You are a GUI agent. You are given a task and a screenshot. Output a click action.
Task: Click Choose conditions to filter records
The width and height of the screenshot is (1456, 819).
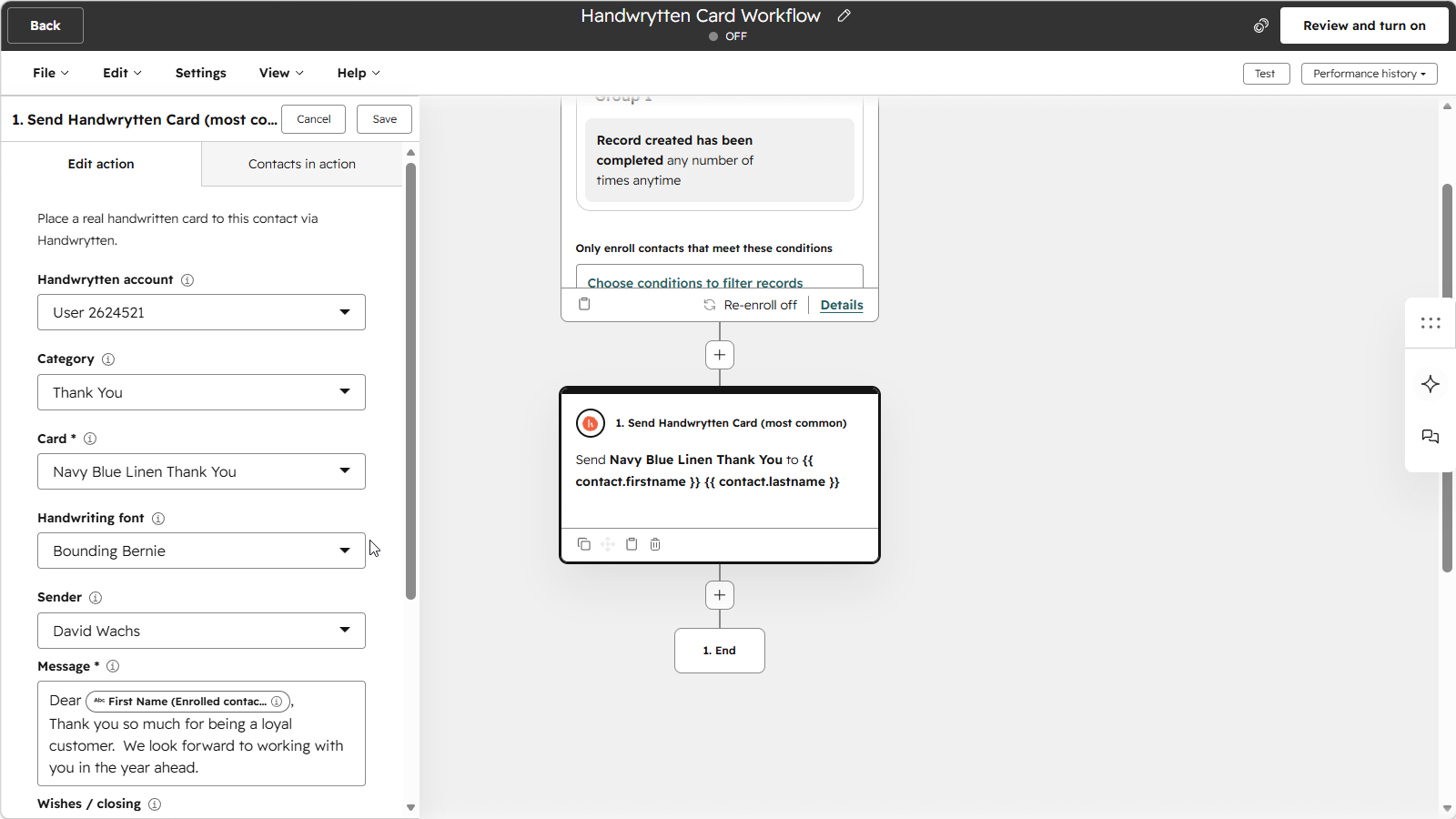(x=695, y=282)
